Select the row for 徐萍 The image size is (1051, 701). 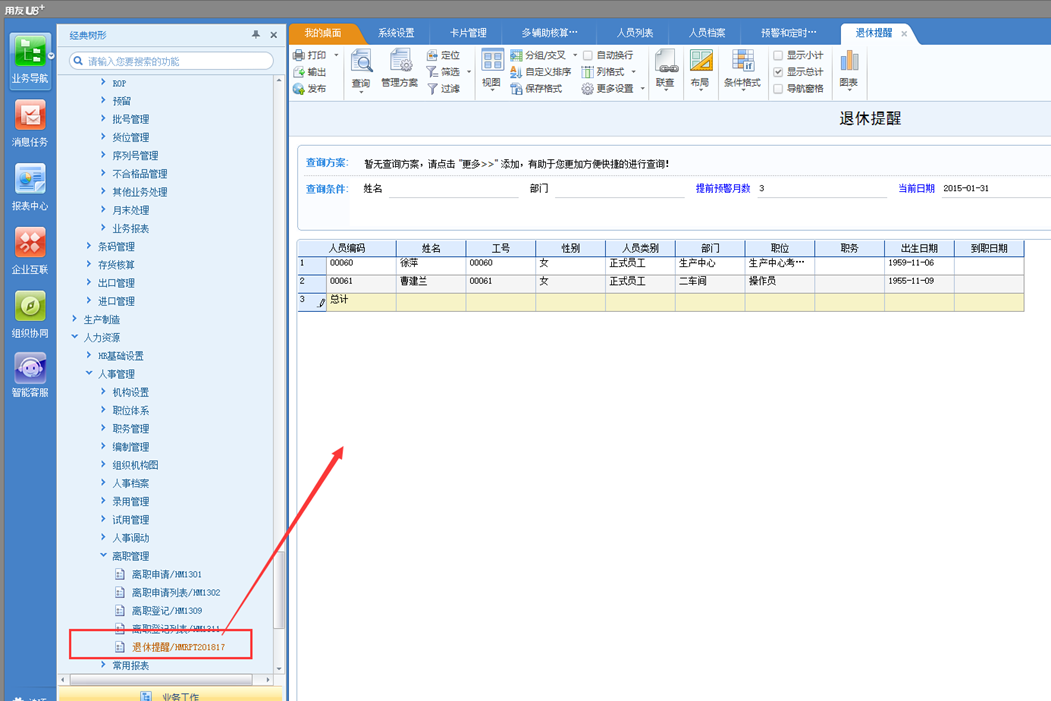(x=661, y=263)
